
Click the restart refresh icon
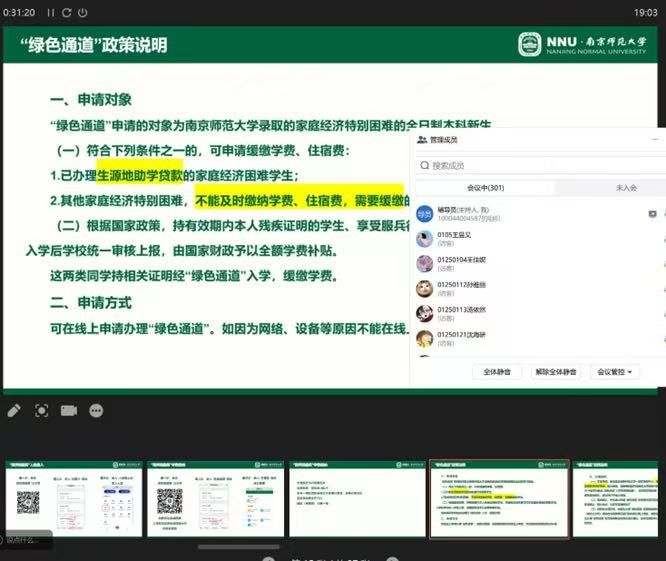tap(66, 12)
